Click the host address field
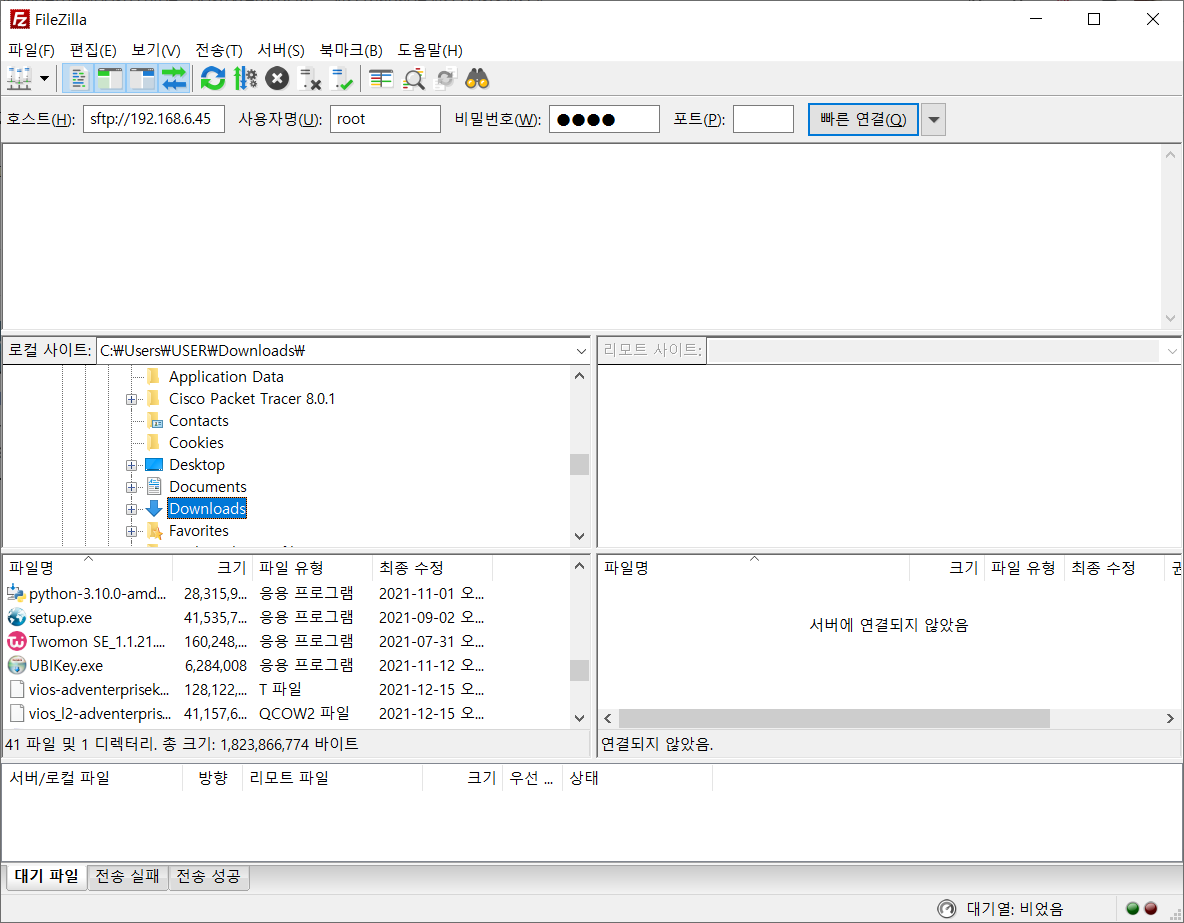 (154, 119)
